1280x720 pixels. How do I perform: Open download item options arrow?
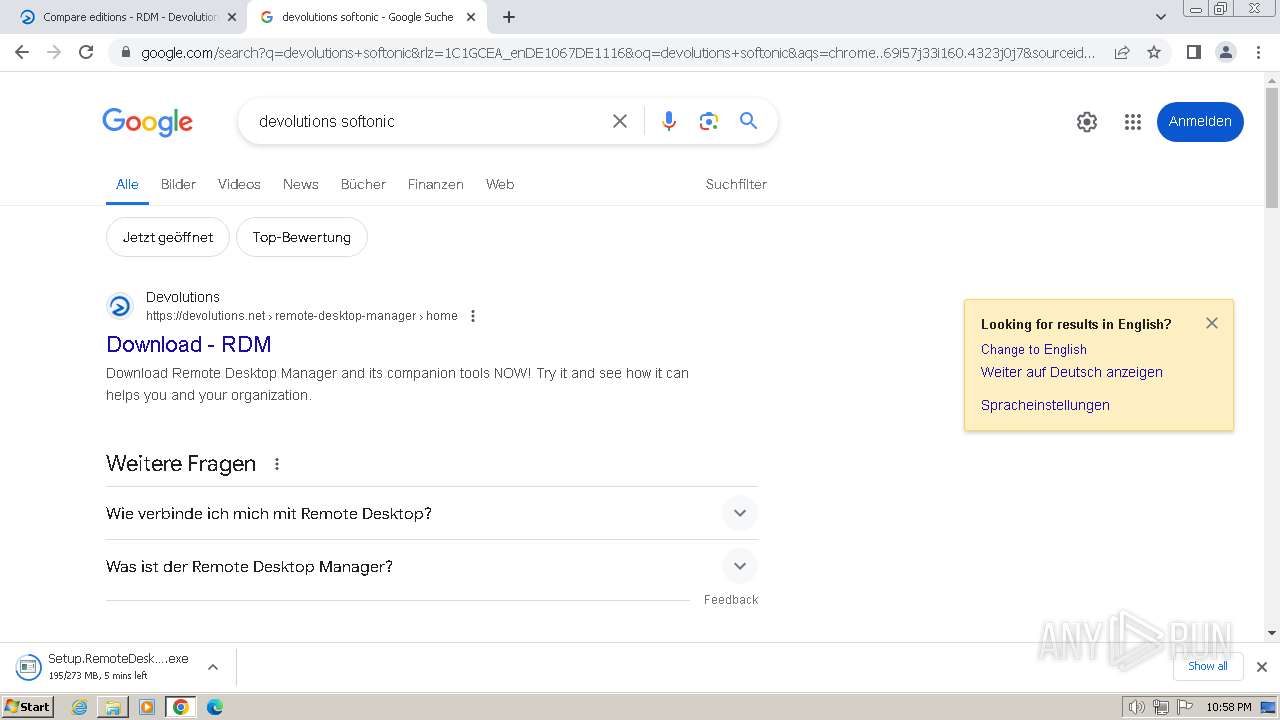tap(212, 667)
